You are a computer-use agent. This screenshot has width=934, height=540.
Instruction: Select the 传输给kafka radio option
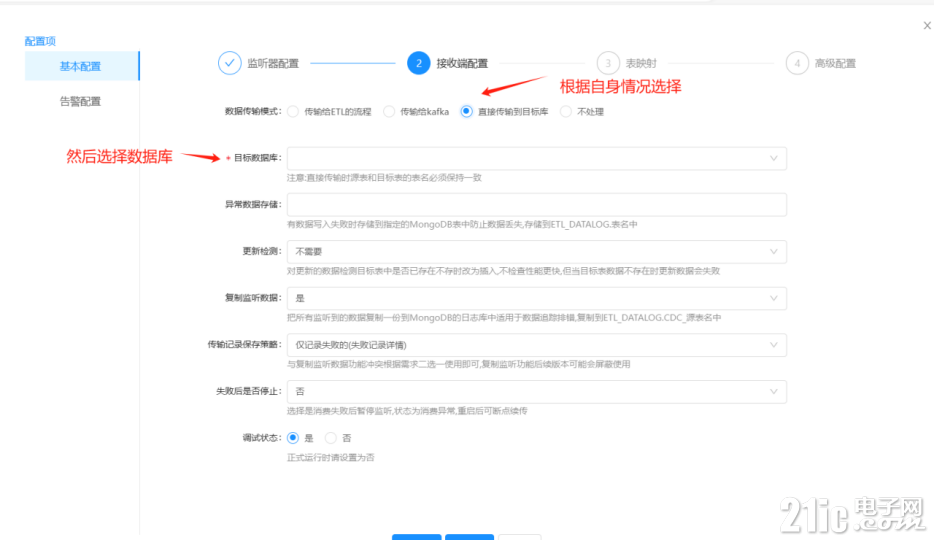389,111
